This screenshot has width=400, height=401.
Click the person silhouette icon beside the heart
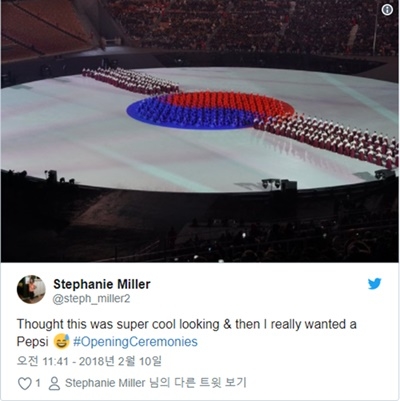click(54, 384)
